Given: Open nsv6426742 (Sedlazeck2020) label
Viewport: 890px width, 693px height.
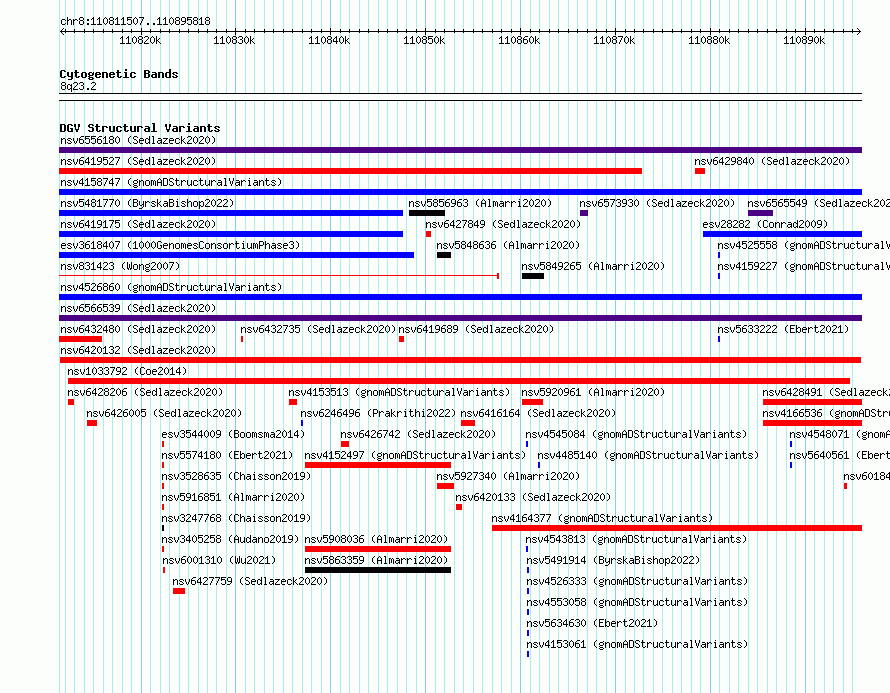Looking at the screenshot, I should [418, 434].
